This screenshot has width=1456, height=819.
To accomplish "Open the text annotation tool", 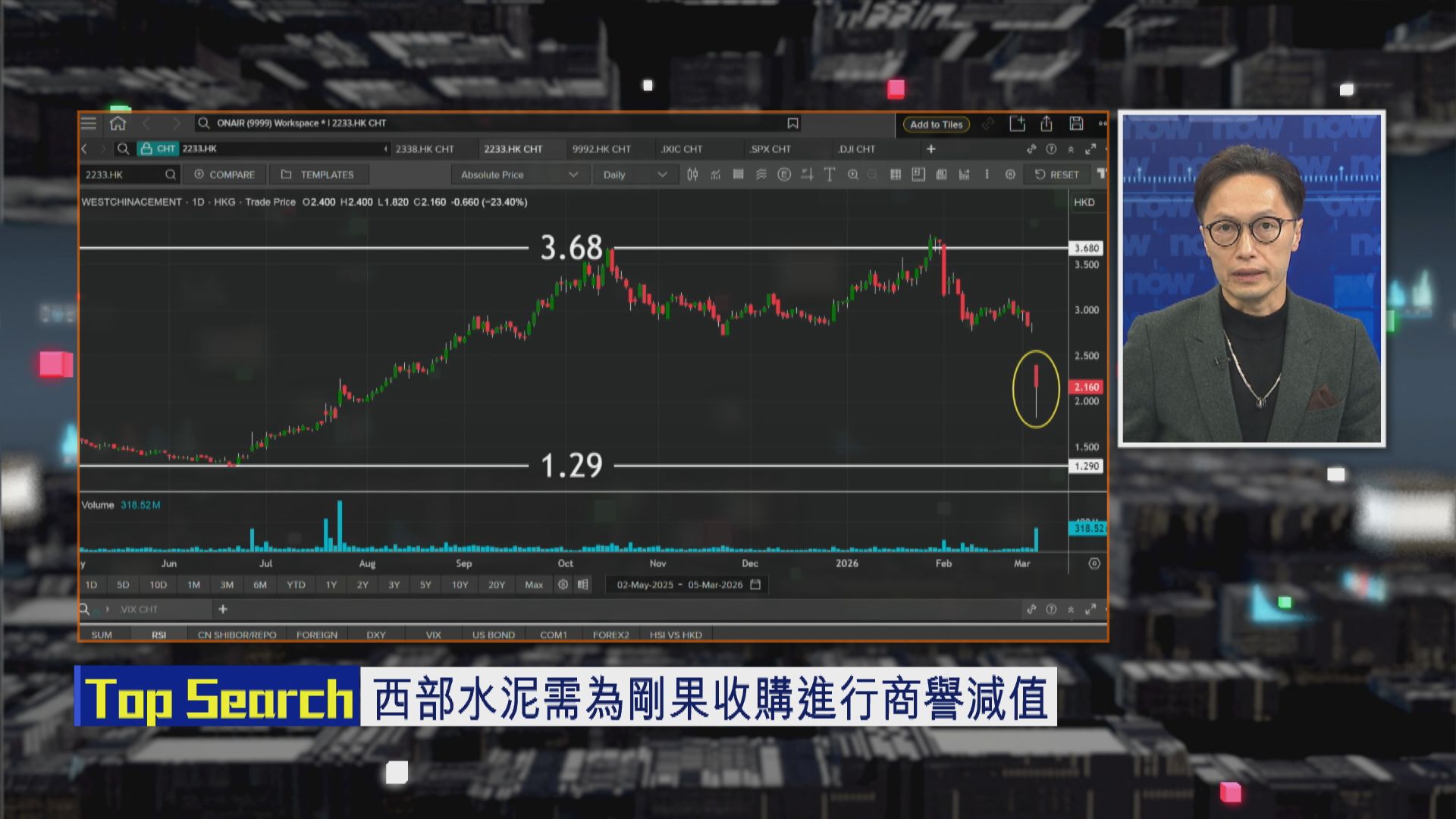I will click(830, 174).
